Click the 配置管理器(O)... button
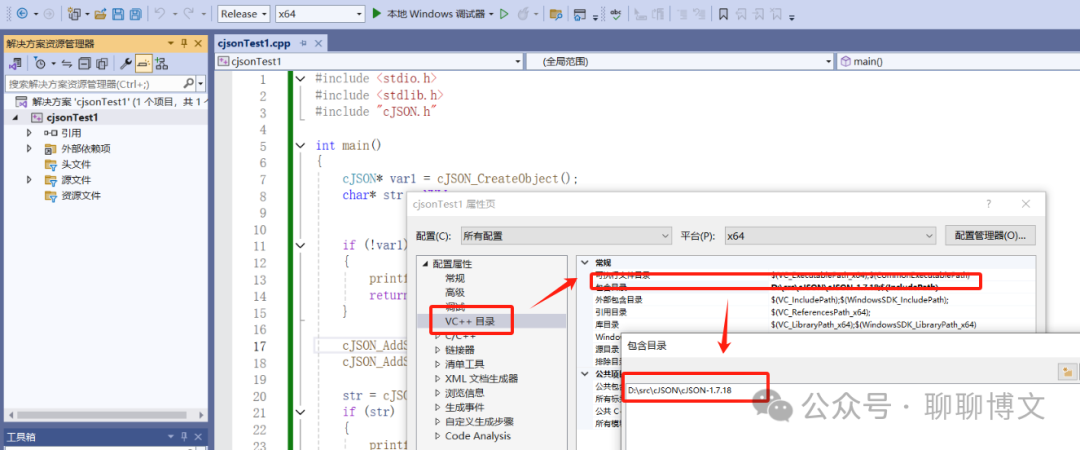This screenshot has width=1080, height=450. [x=990, y=235]
